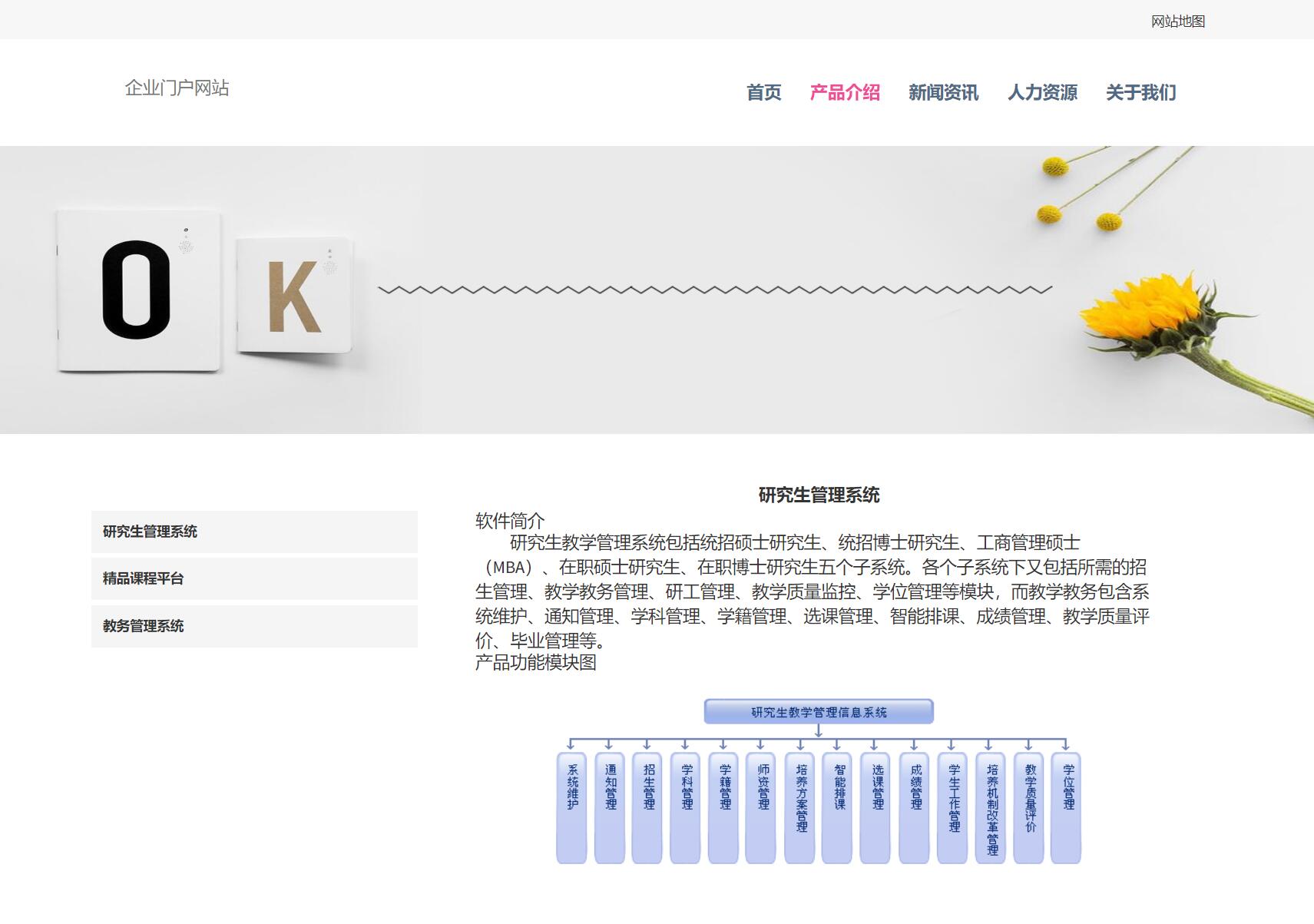Open the 网站地图 link
1314x924 pixels.
(x=1177, y=22)
